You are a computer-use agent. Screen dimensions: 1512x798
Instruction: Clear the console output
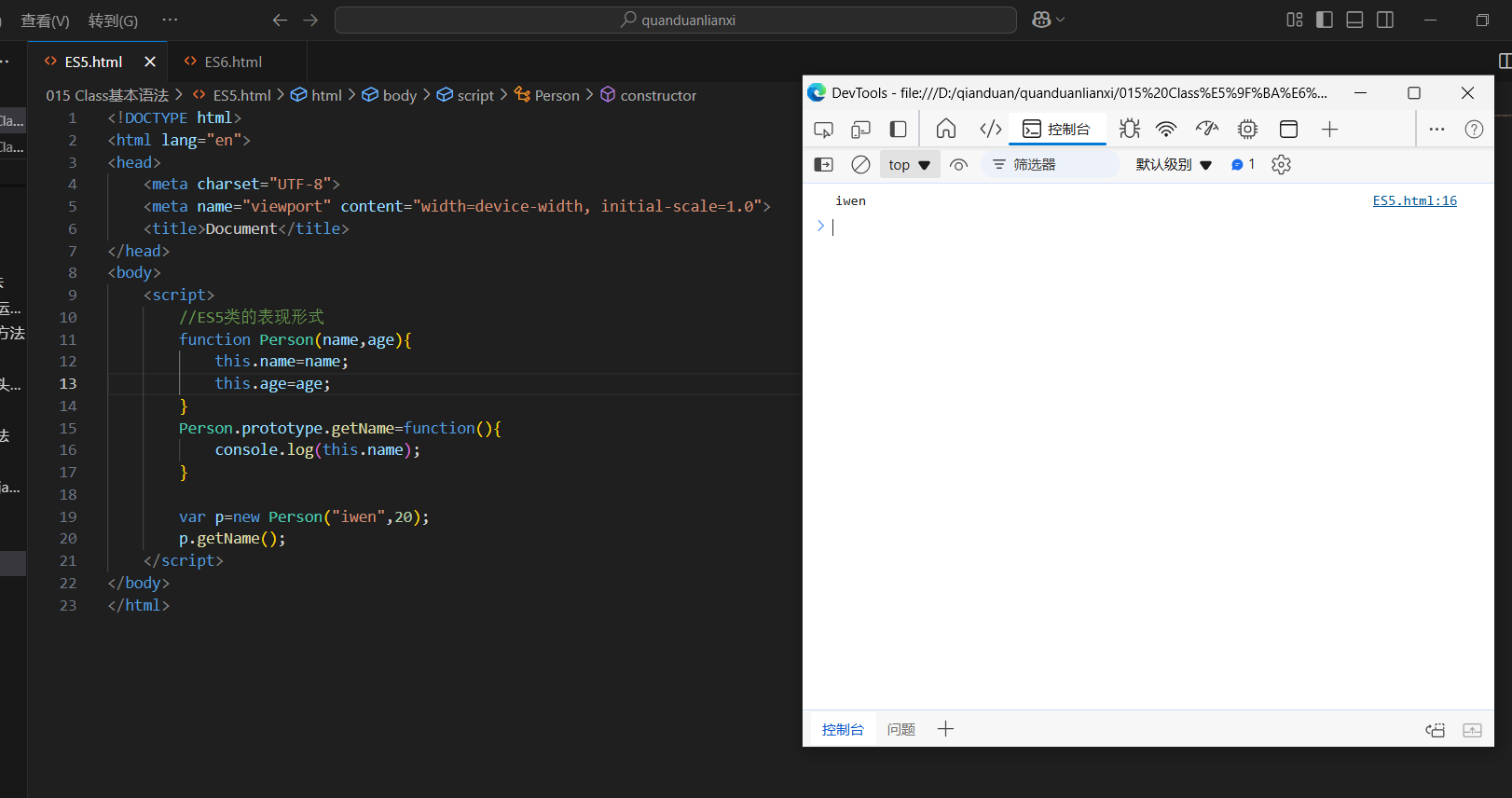[x=861, y=164]
